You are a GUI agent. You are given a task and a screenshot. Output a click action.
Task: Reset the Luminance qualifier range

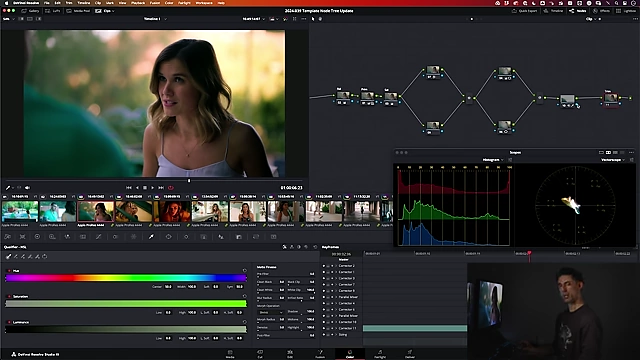click(244, 322)
